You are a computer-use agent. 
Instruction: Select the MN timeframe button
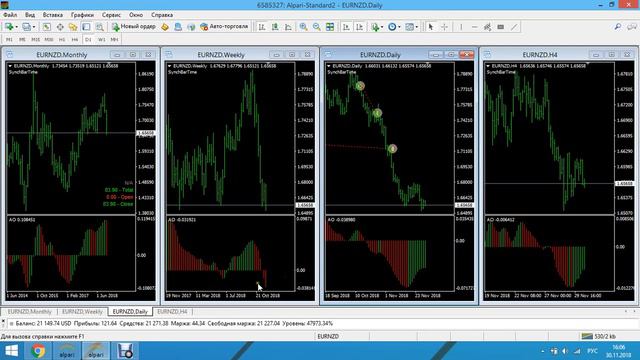(114, 40)
